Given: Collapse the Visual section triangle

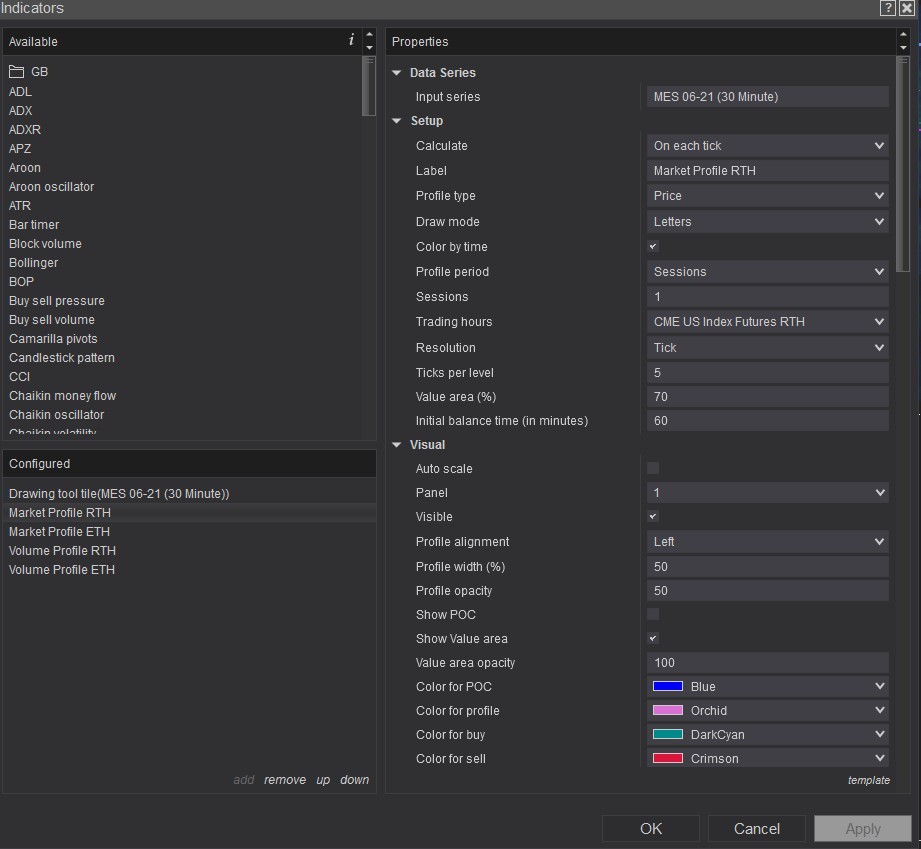Looking at the screenshot, I should (397, 445).
